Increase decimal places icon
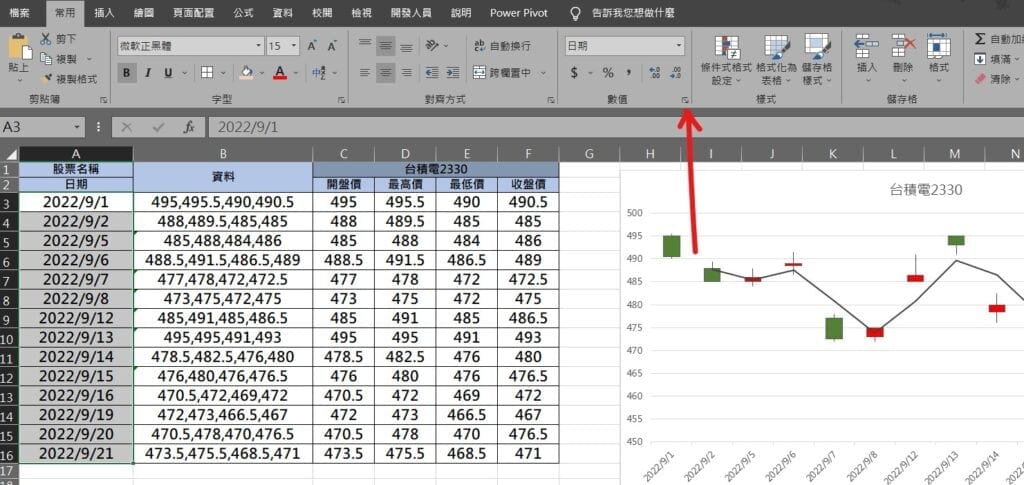Screen dimensions: 1024x485 [655, 72]
